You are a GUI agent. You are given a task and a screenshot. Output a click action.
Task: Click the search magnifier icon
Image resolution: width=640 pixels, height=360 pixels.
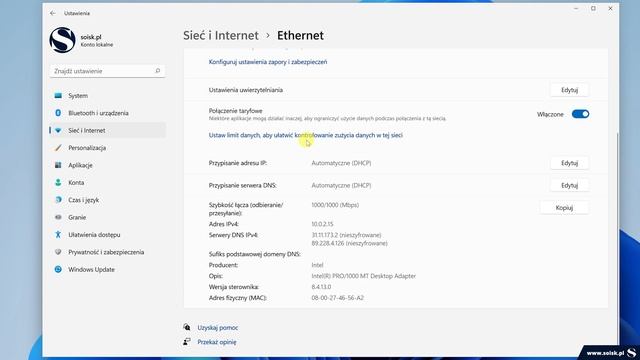[x=158, y=71]
